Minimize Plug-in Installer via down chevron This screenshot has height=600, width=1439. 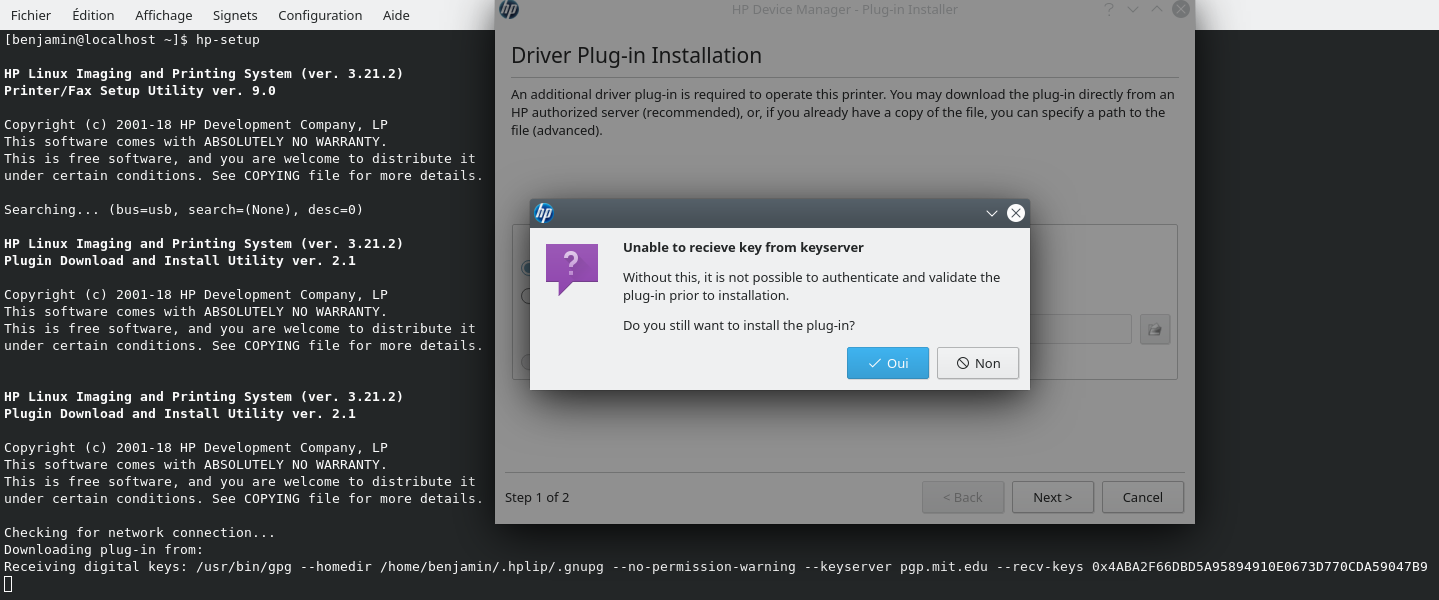pyautogui.click(x=1133, y=9)
